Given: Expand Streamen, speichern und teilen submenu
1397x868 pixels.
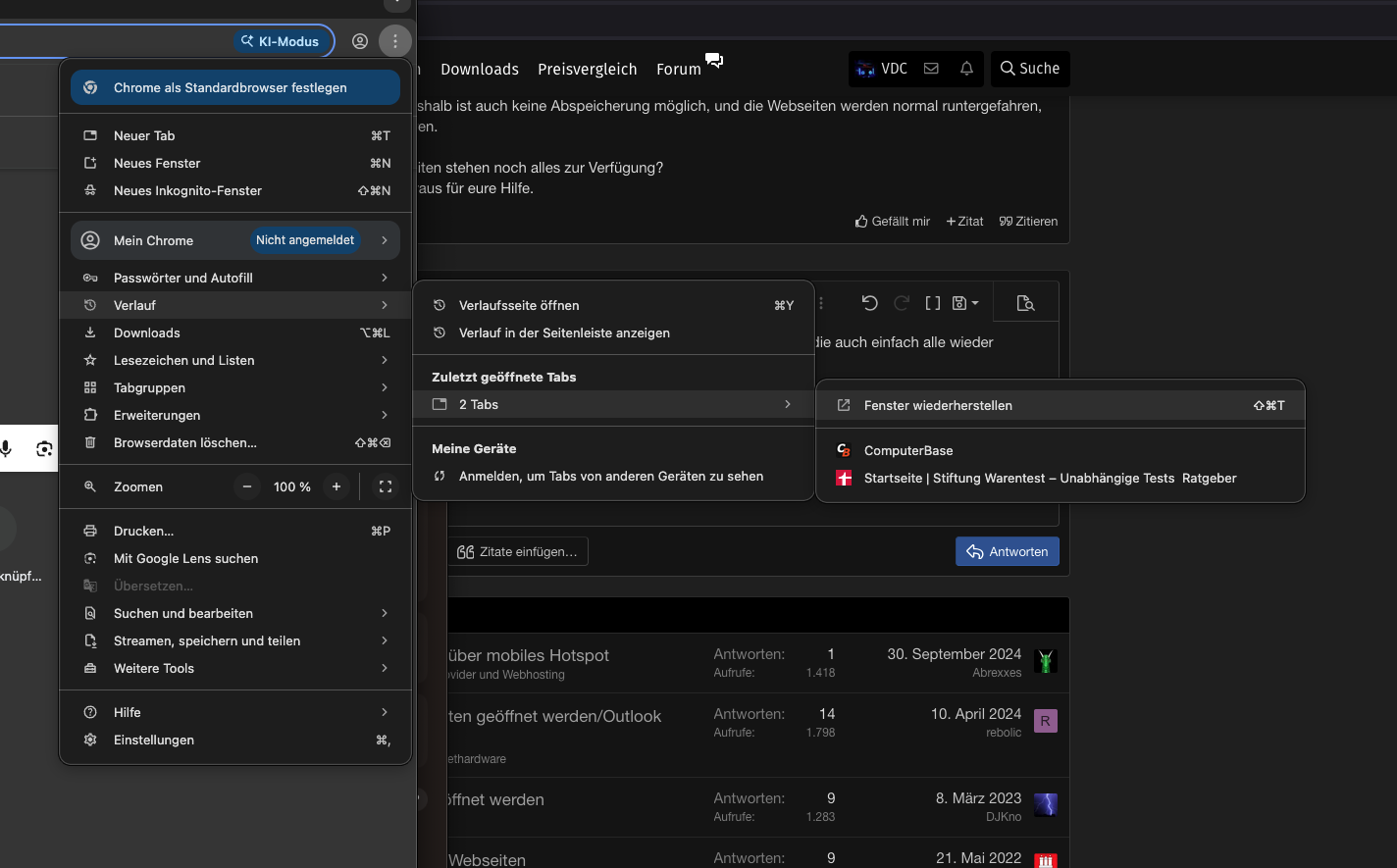Looking at the screenshot, I should [x=235, y=640].
